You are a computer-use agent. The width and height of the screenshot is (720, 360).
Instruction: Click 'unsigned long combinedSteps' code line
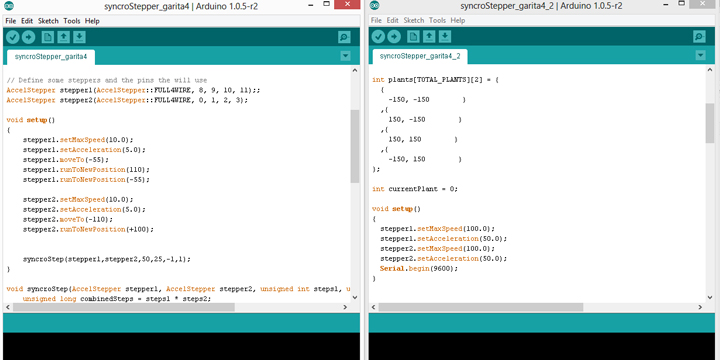pos(117,299)
